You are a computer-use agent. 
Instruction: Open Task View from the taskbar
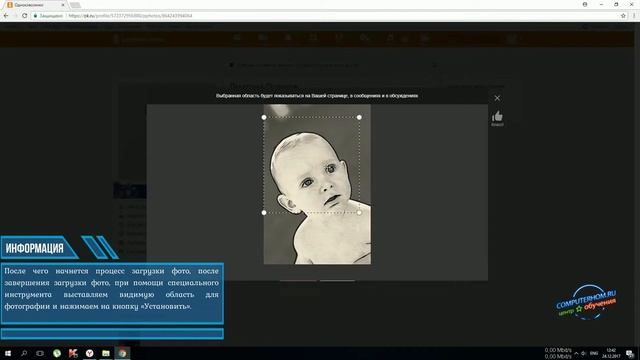(40, 353)
